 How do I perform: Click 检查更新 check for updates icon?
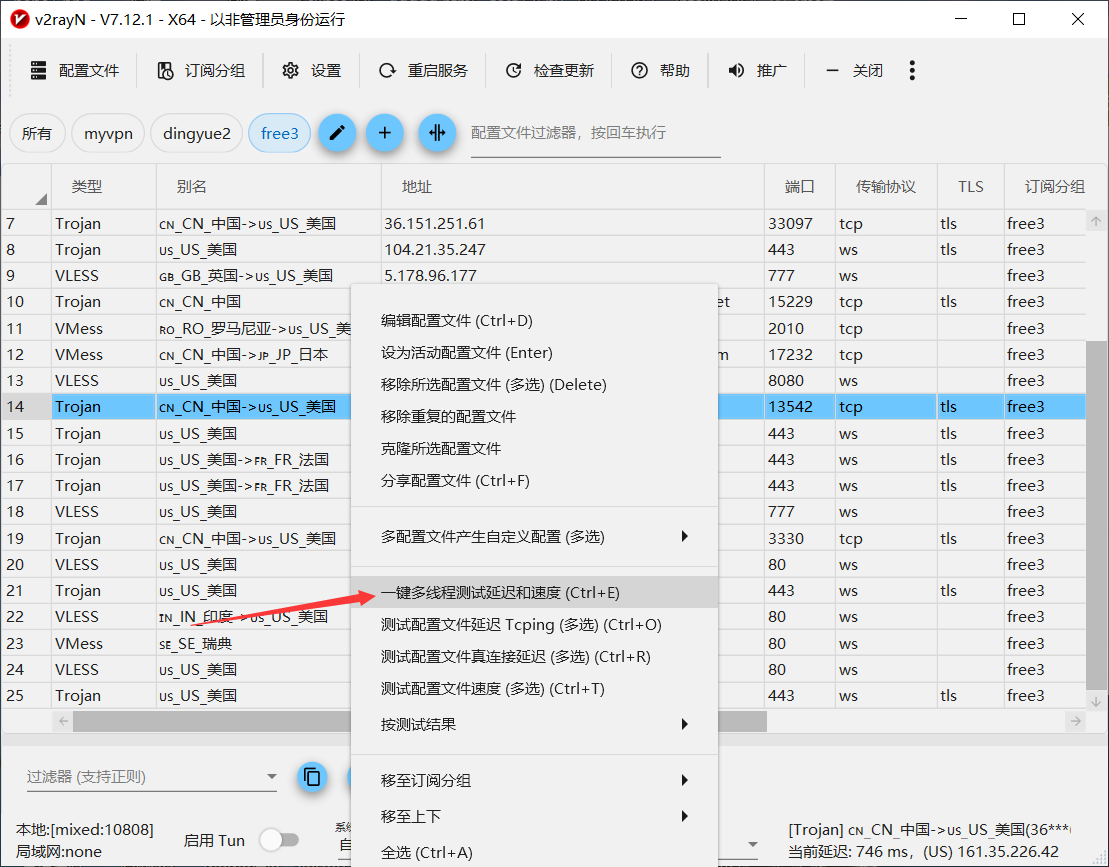pyautogui.click(x=514, y=71)
